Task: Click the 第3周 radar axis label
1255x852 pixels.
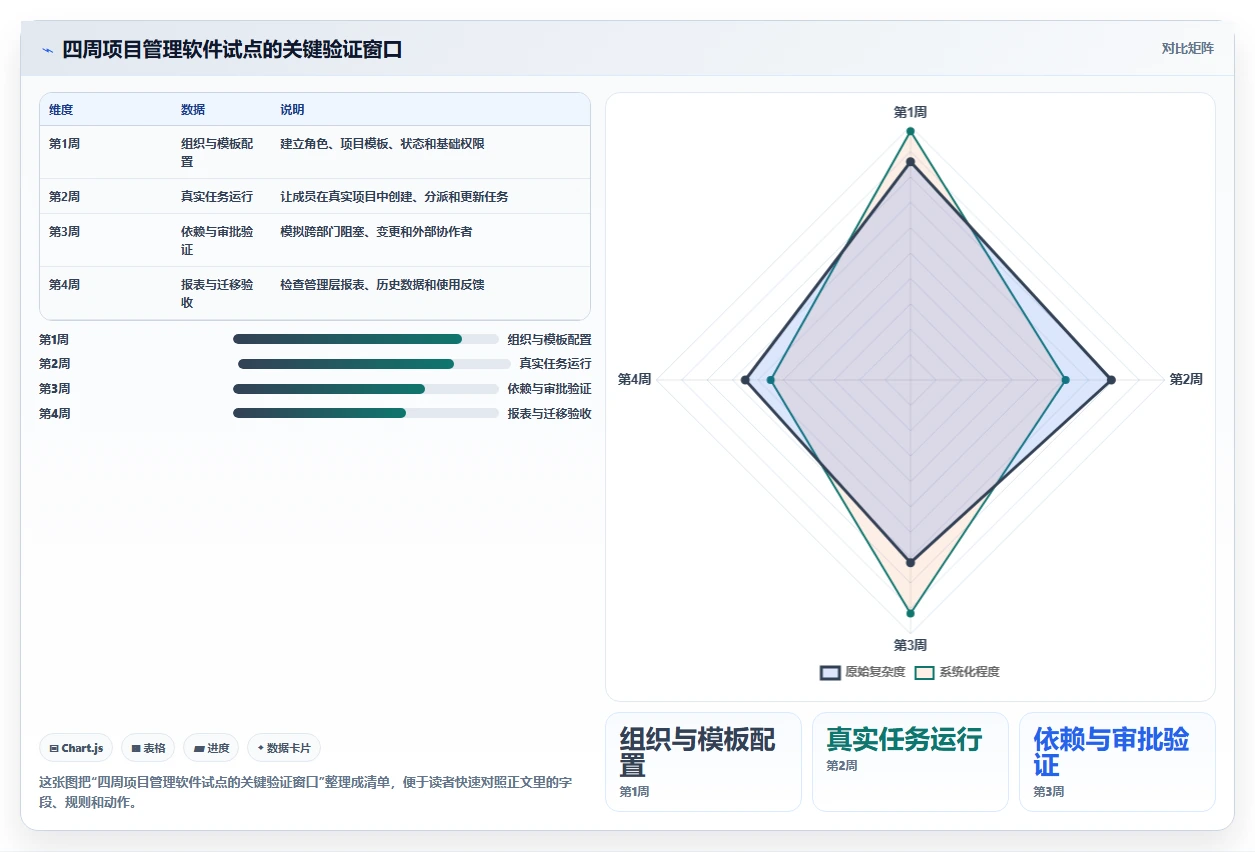Action: click(910, 645)
